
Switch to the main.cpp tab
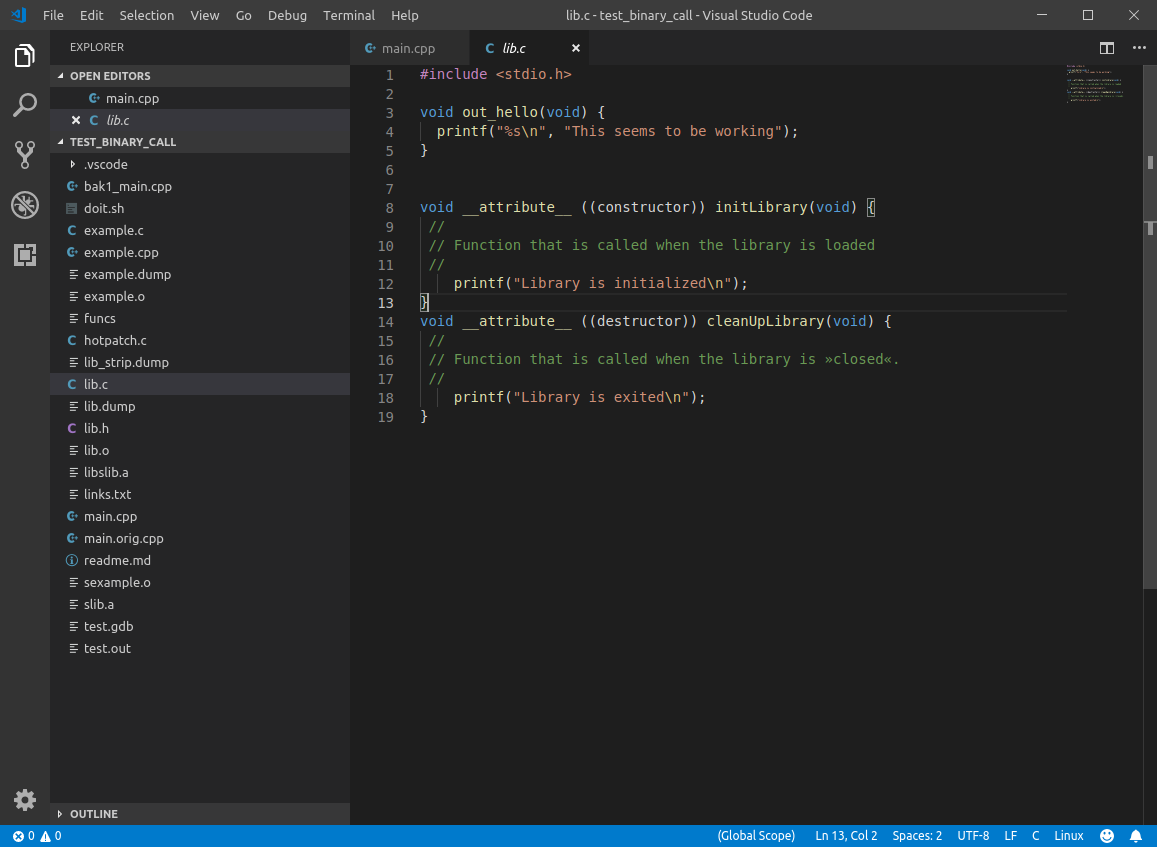(x=408, y=48)
